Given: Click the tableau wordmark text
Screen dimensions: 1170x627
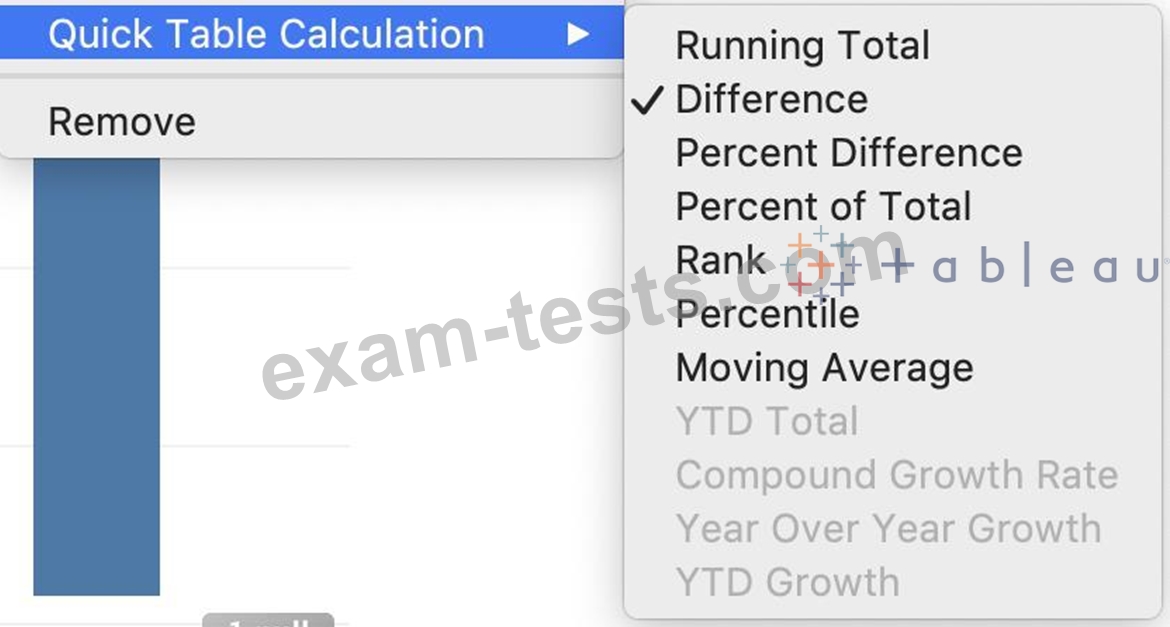Looking at the screenshot, I should click(1021, 265).
